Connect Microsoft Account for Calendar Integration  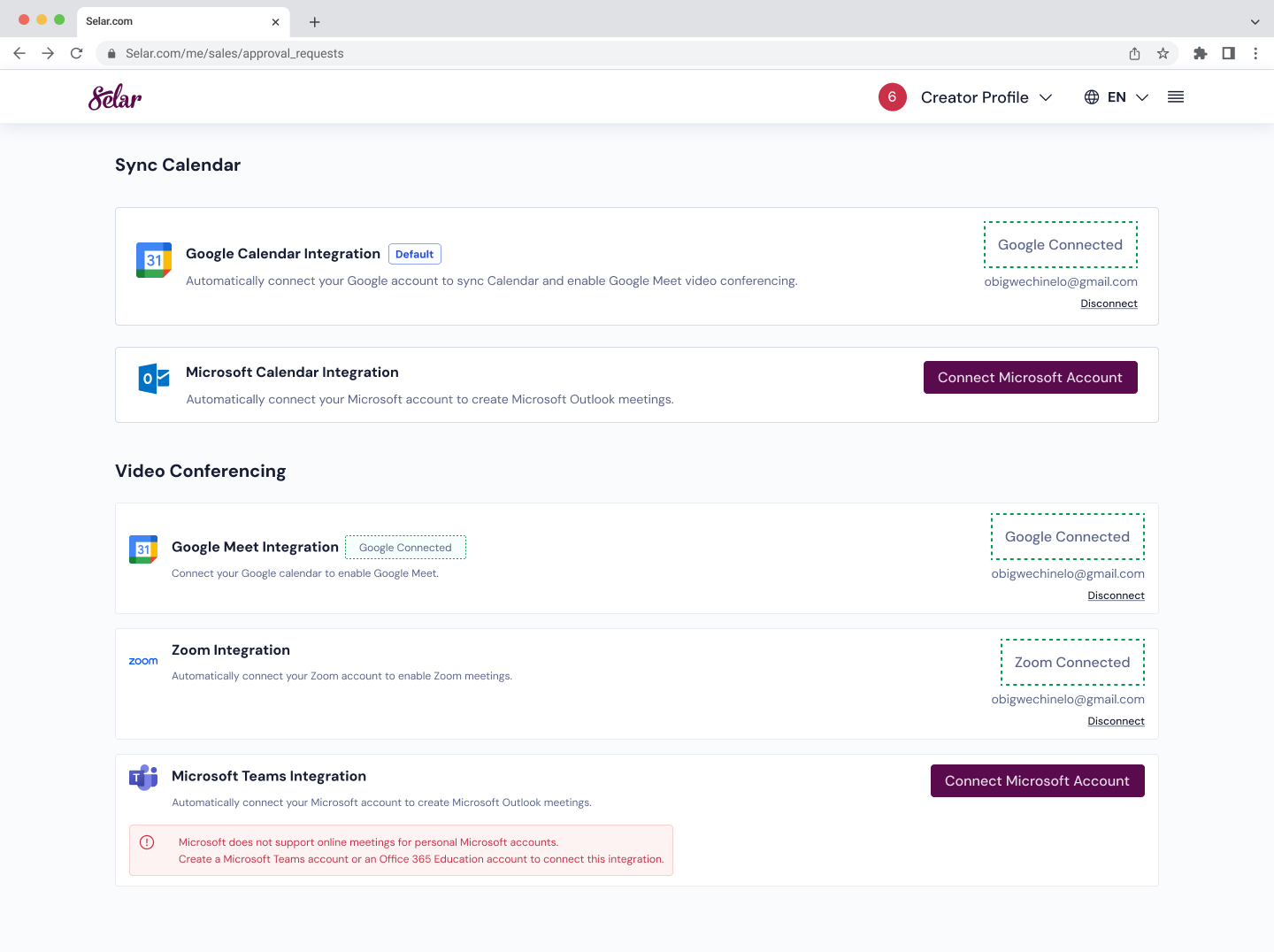pos(1030,378)
